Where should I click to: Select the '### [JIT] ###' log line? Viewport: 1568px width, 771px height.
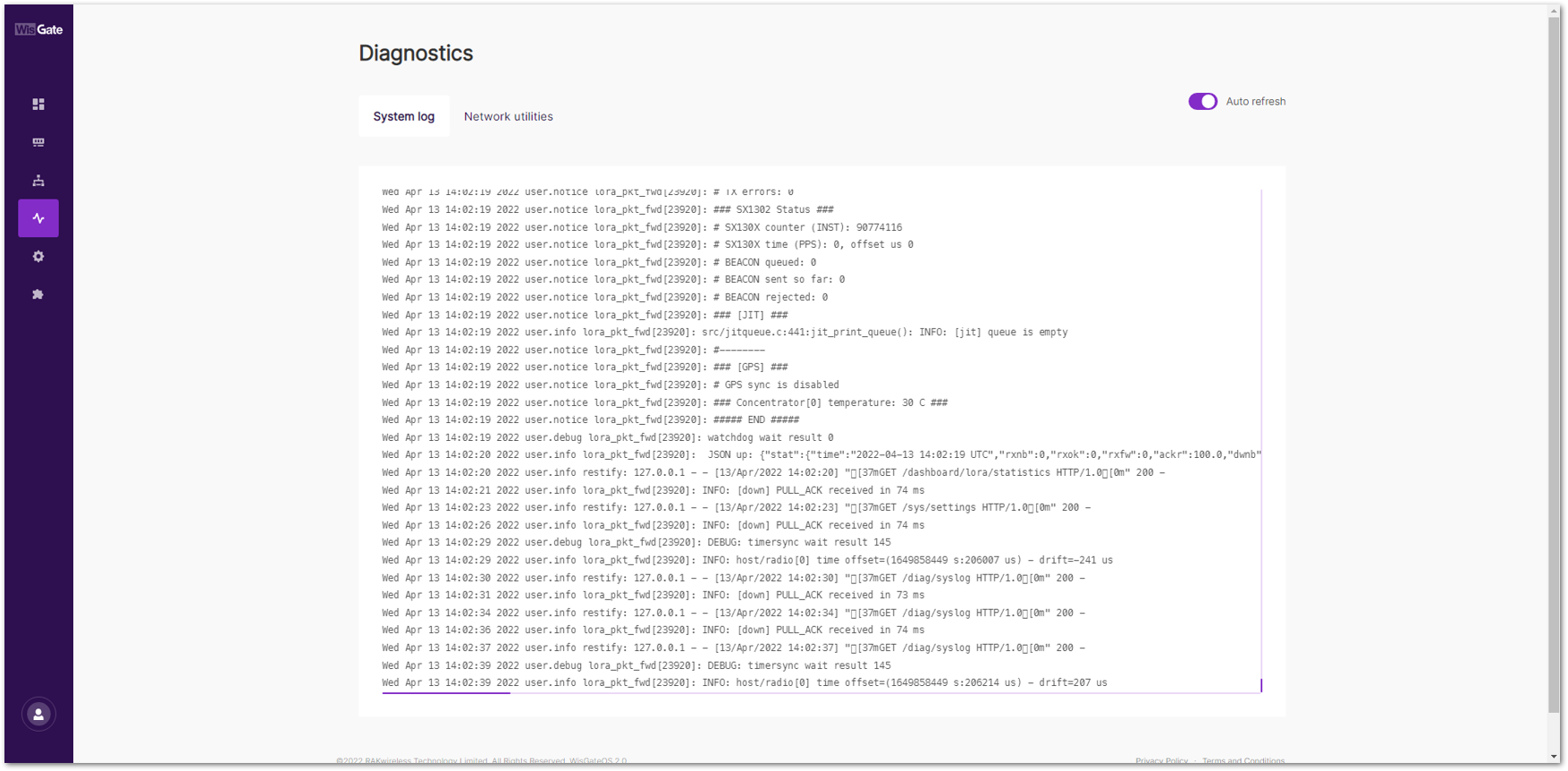(x=586, y=315)
